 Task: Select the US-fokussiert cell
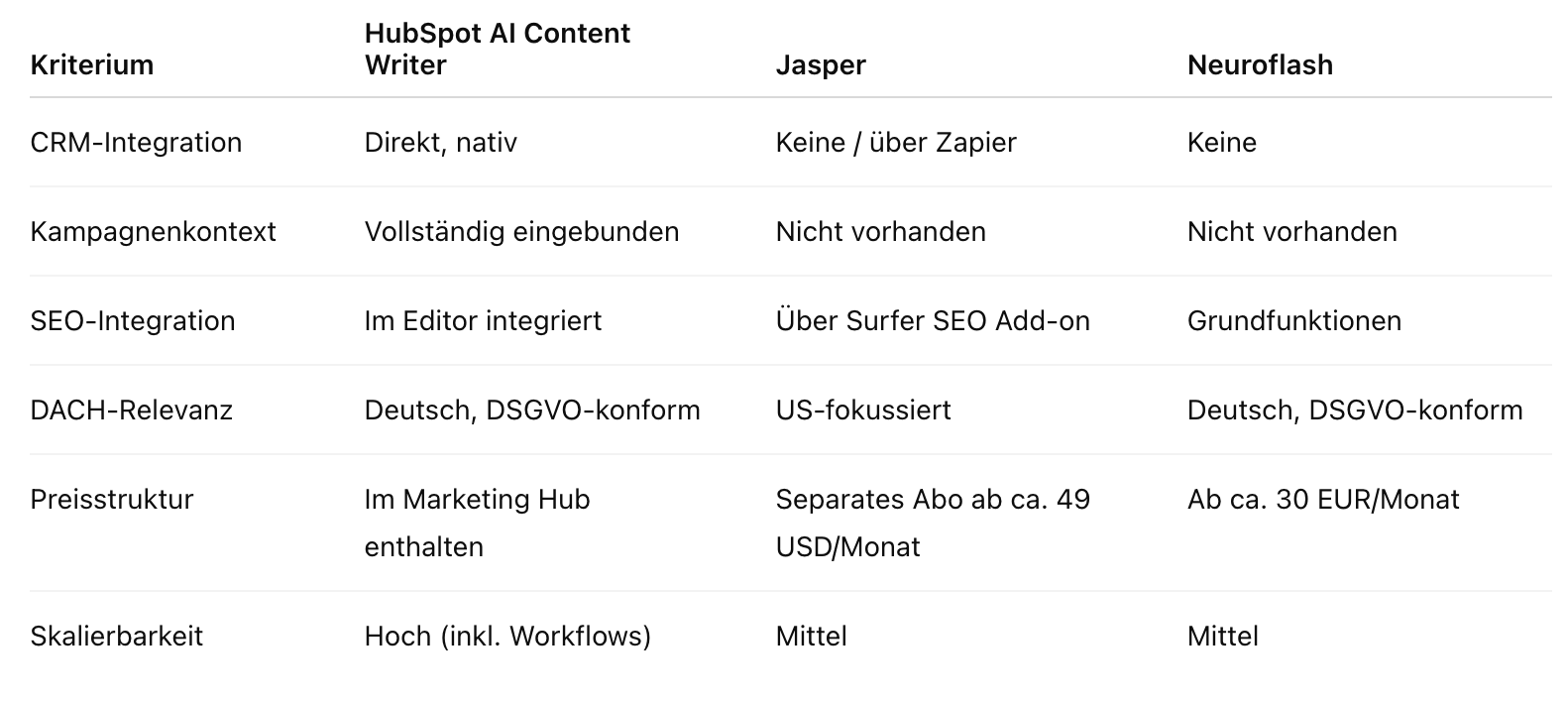coord(863,411)
